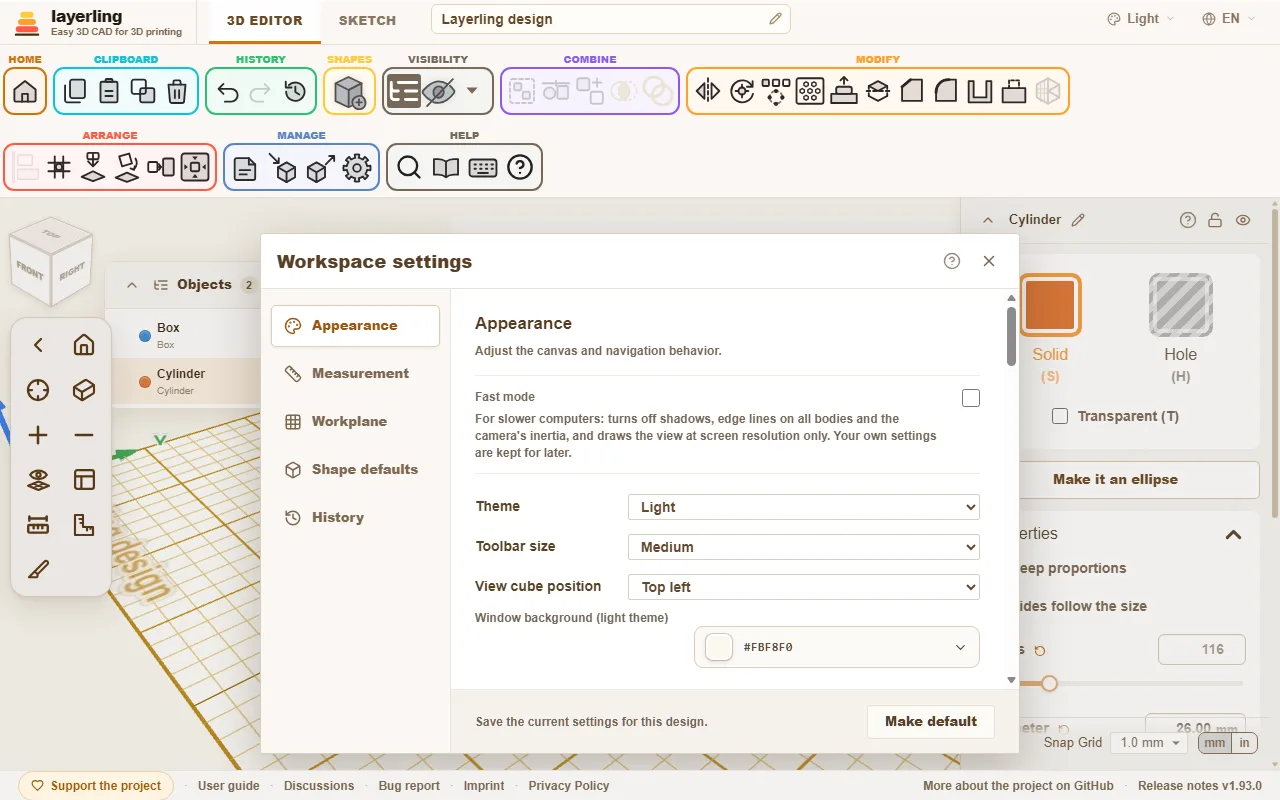Click the home view icon in navigation panel

(x=84, y=345)
